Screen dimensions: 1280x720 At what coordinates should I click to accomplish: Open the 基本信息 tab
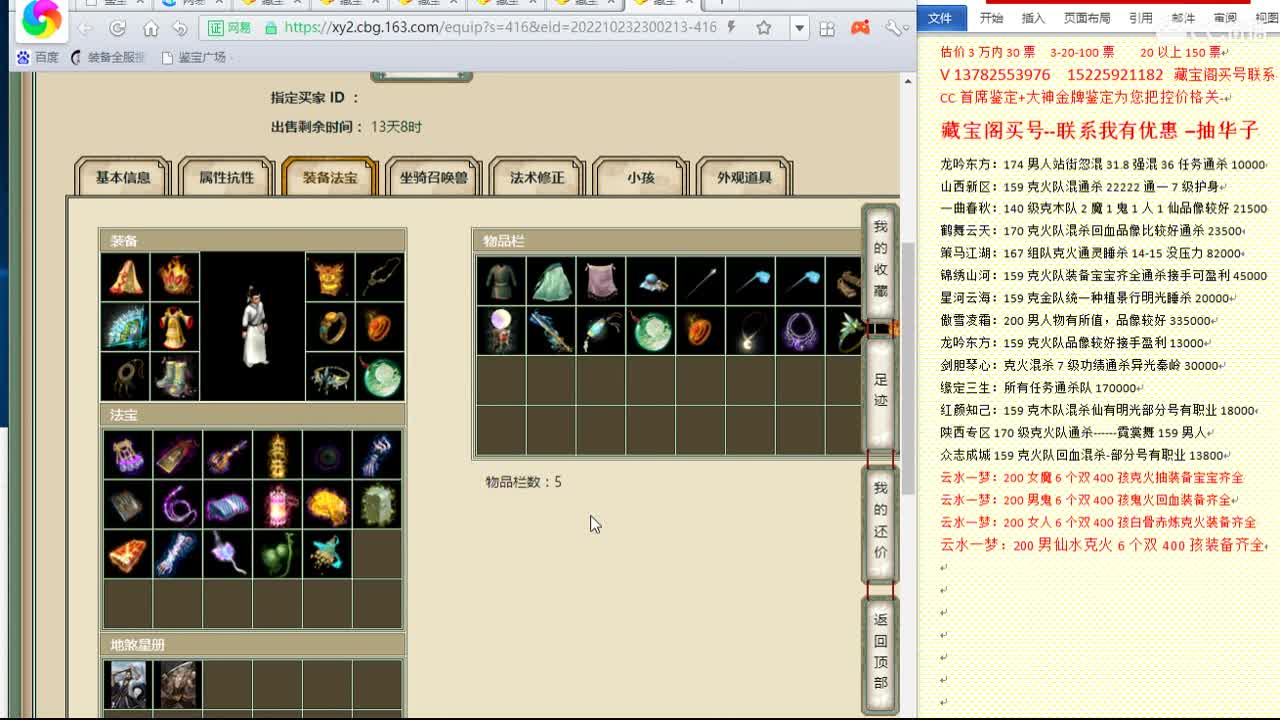123,178
